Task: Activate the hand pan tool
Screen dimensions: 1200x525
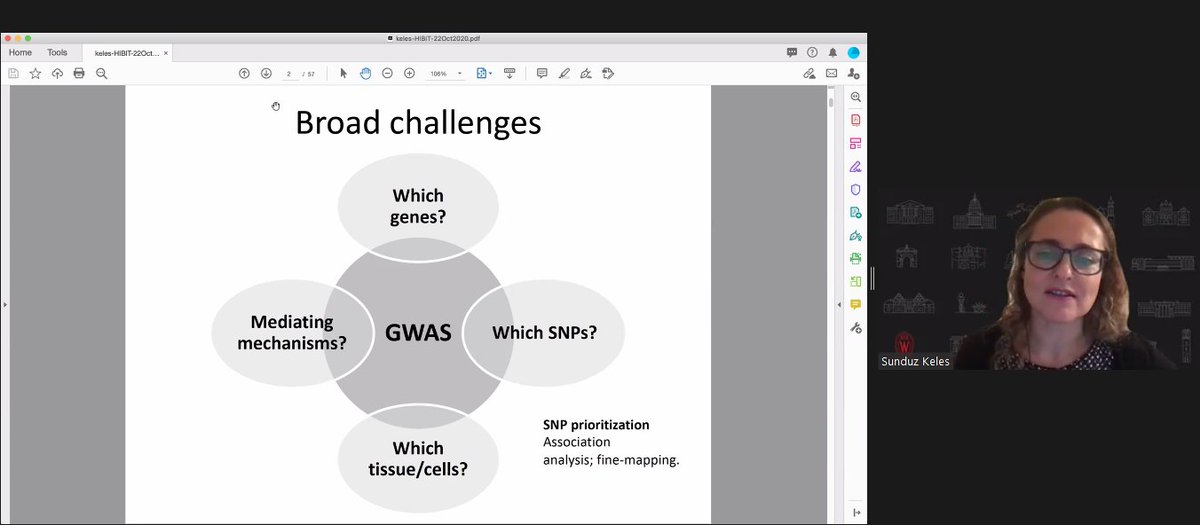Action: click(365, 73)
